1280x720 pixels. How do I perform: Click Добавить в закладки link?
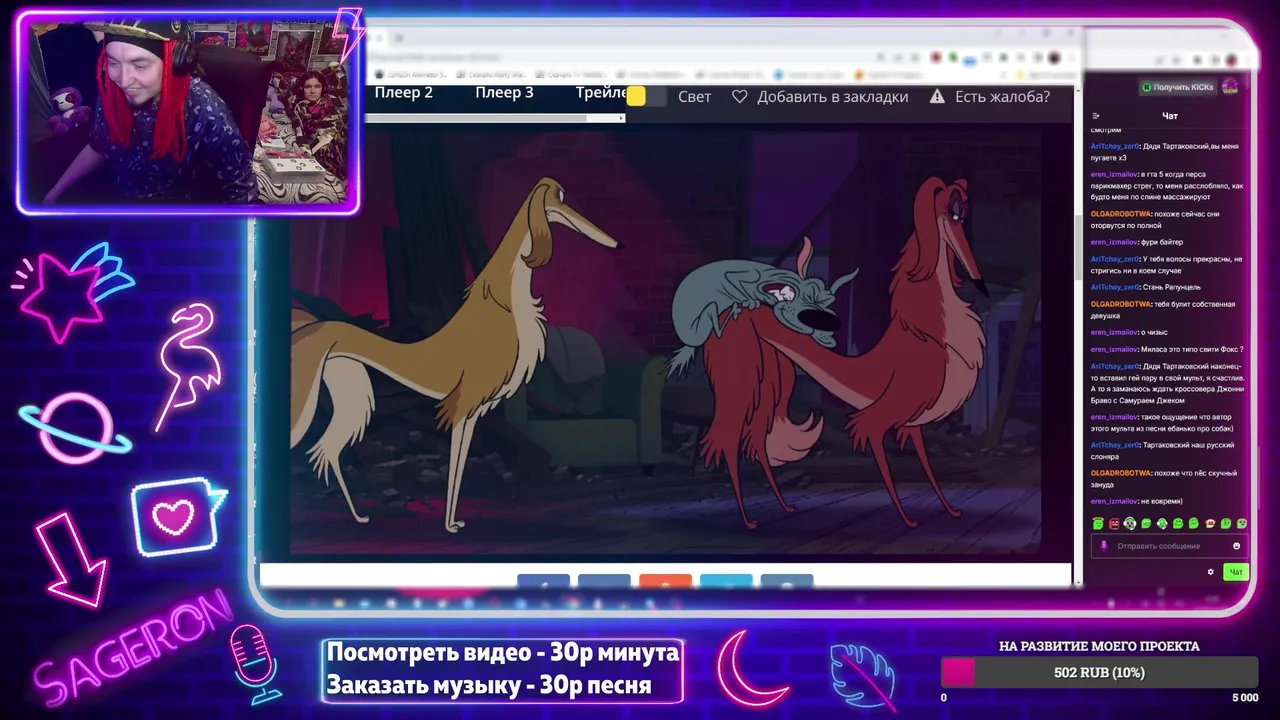point(832,97)
